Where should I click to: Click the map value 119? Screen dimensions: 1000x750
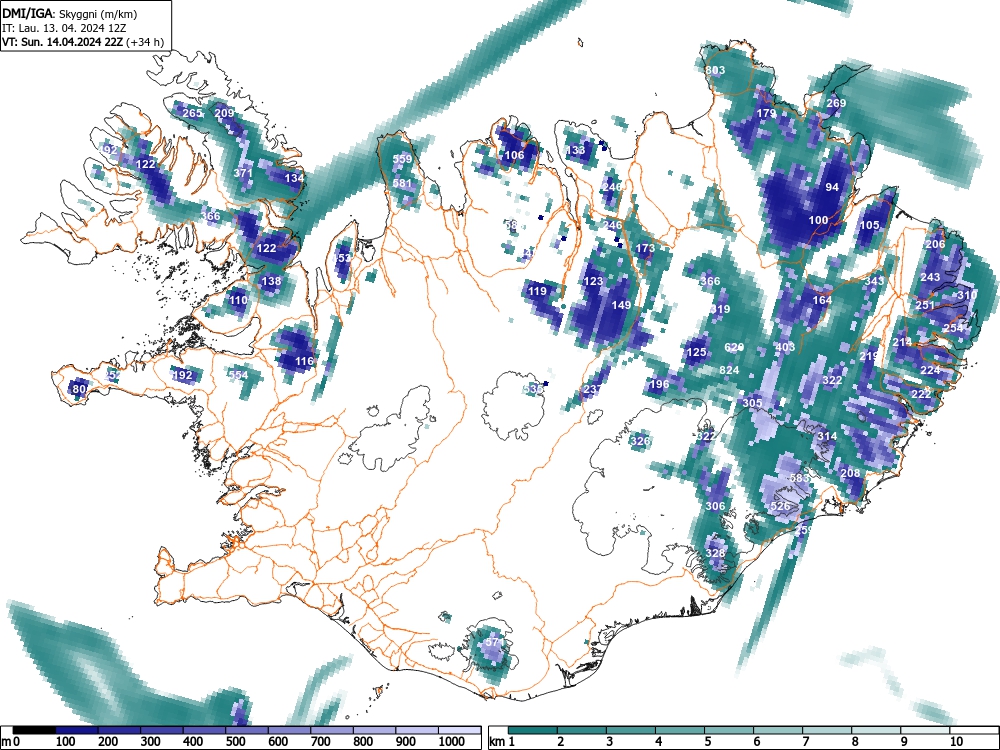(x=538, y=291)
